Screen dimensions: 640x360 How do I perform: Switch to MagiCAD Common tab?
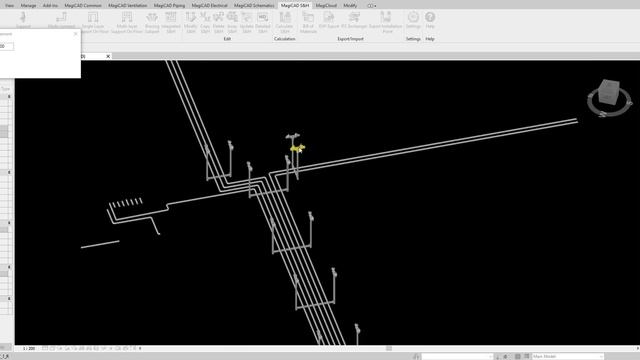83,5
